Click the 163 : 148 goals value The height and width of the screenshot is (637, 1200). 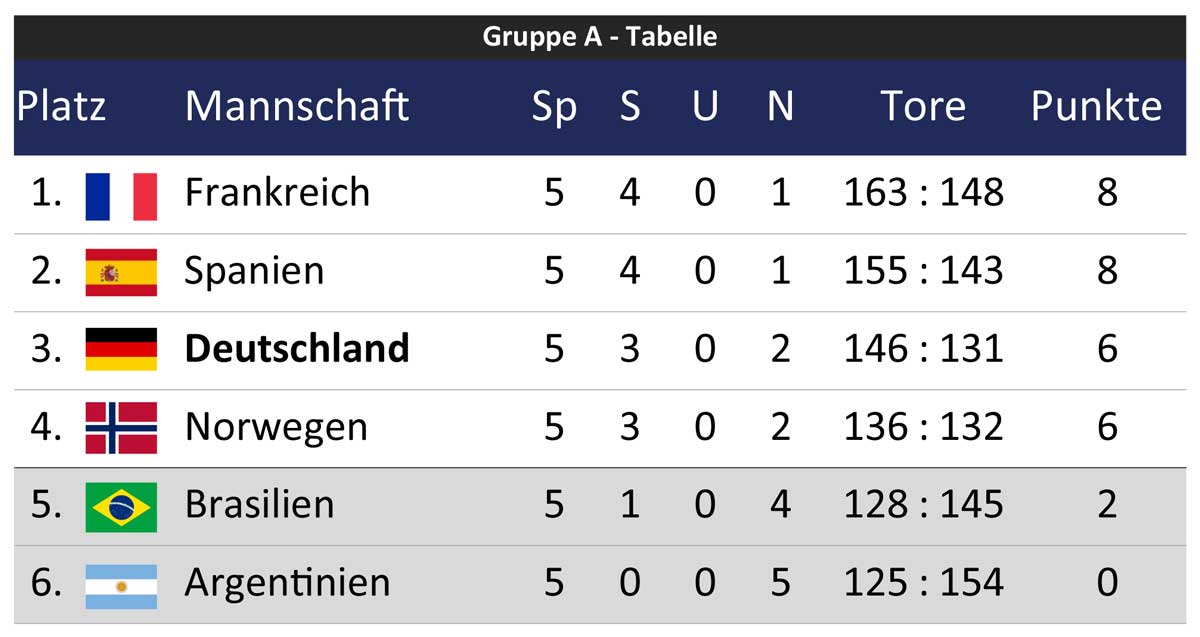(x=923, y=192)
